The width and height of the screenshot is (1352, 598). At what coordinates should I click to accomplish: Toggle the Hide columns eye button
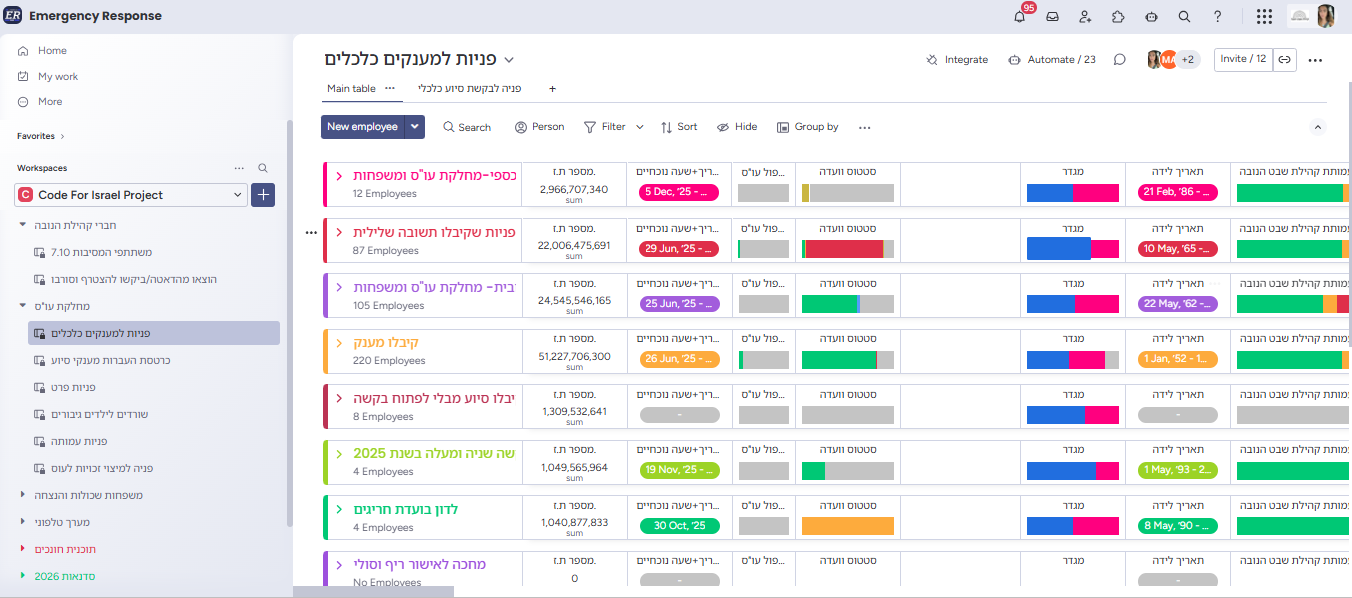[737, 127]
